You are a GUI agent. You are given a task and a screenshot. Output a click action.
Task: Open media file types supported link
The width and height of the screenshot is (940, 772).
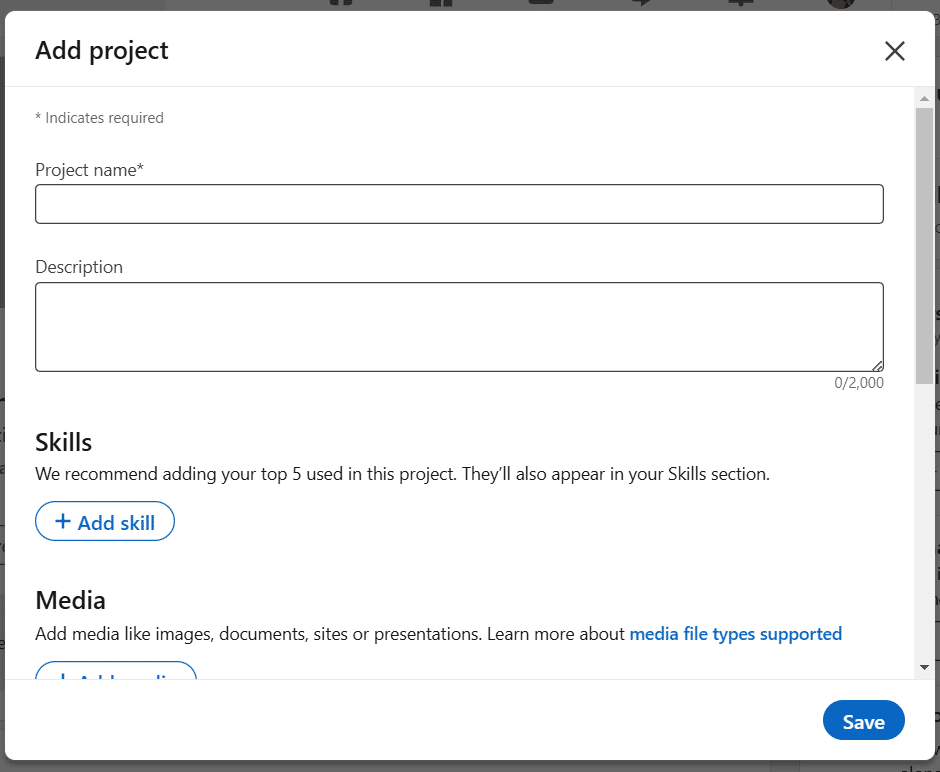coord(736,634)
